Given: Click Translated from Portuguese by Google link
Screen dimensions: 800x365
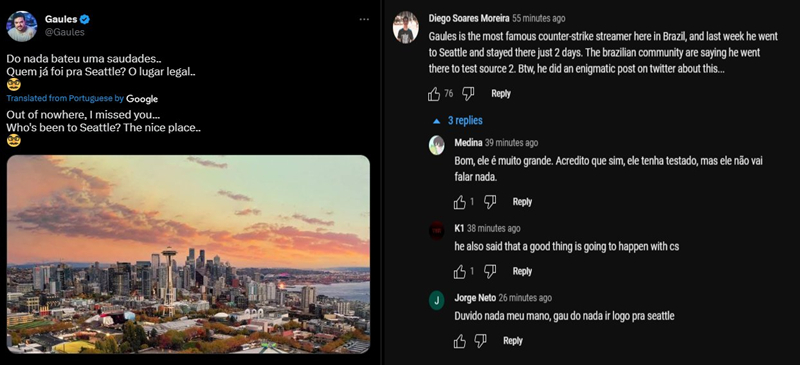Looking at the screenshot, I should (82, 99).
